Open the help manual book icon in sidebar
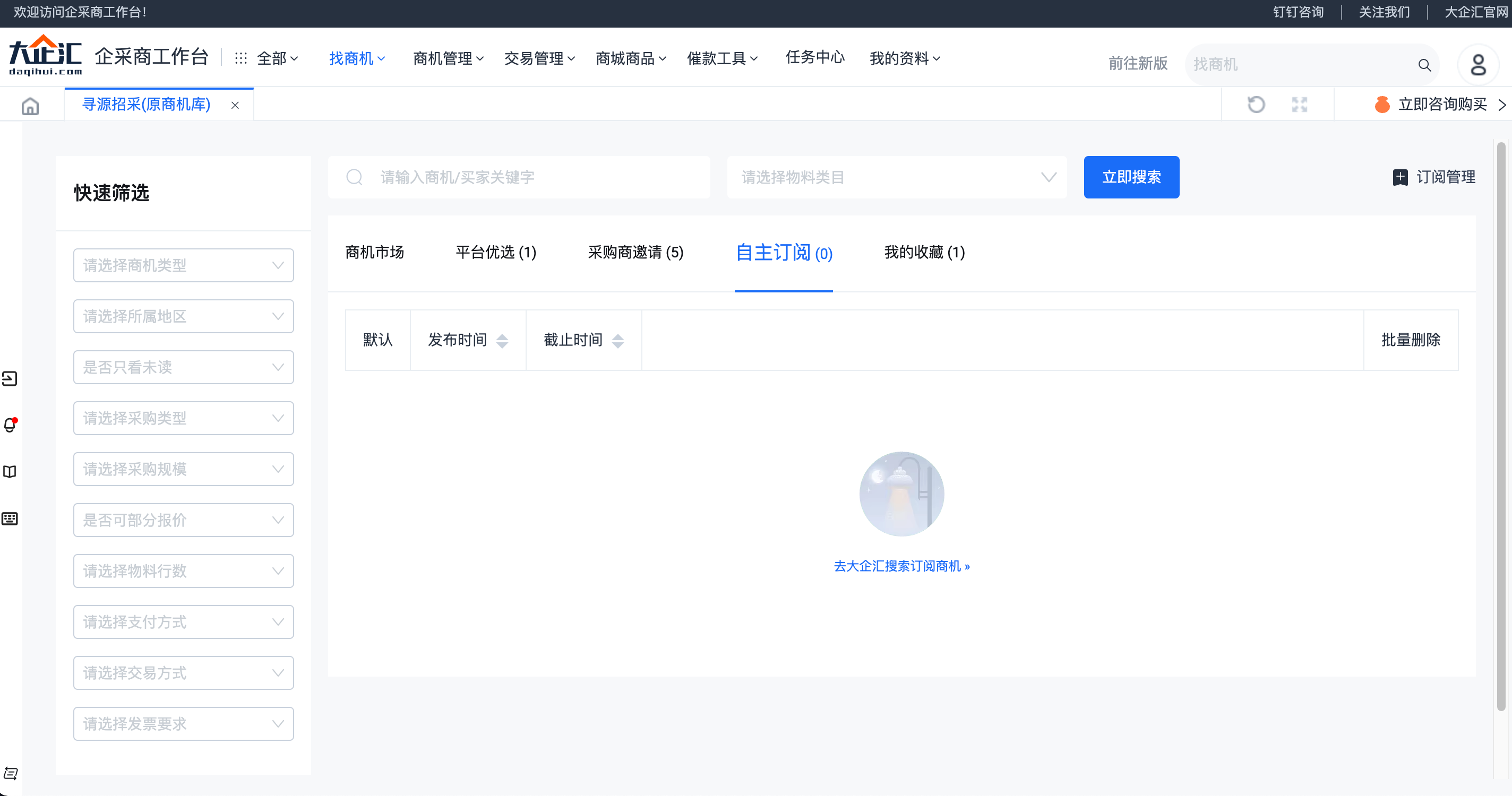Image resolution: width=1512 pixels, height=796 pixels. click(x=10, y=472)
